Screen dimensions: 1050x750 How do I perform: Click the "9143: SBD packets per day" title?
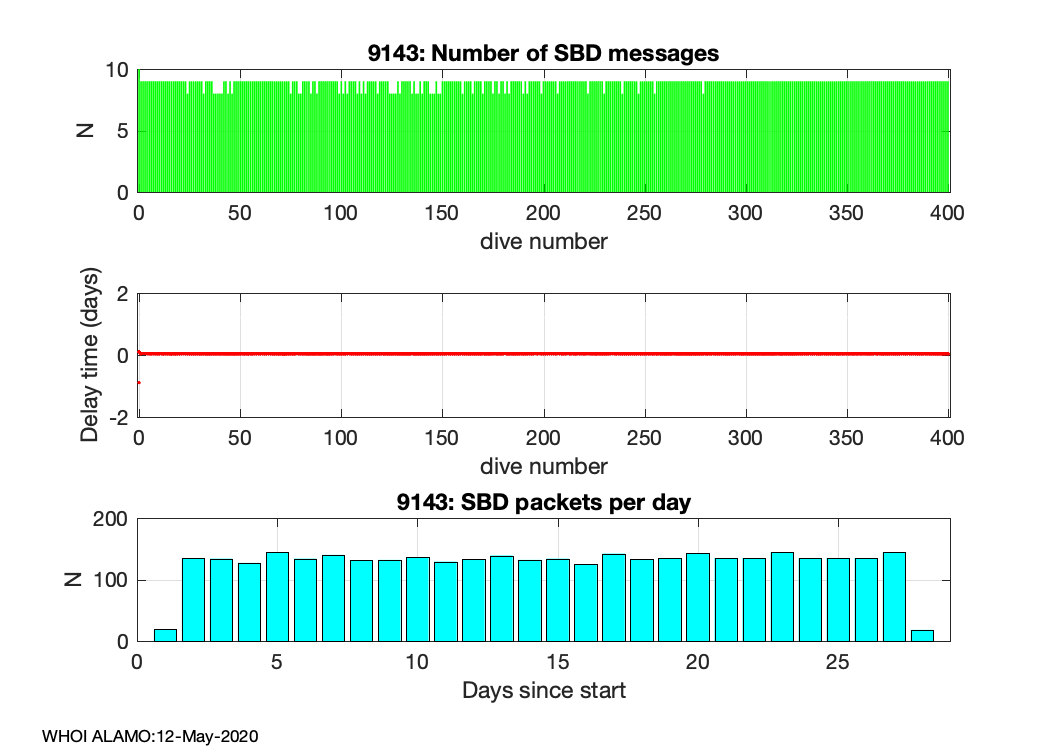coord(543,502)
